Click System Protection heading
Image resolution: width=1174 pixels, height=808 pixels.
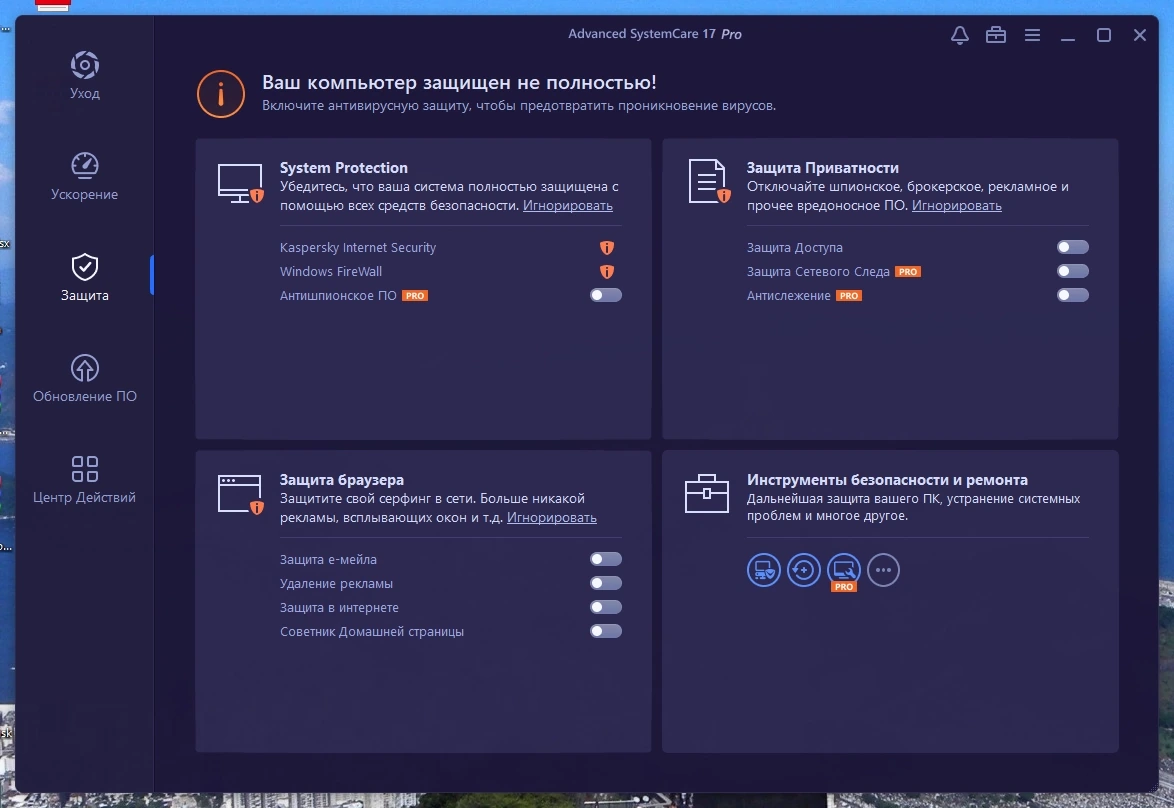point(344,168)
